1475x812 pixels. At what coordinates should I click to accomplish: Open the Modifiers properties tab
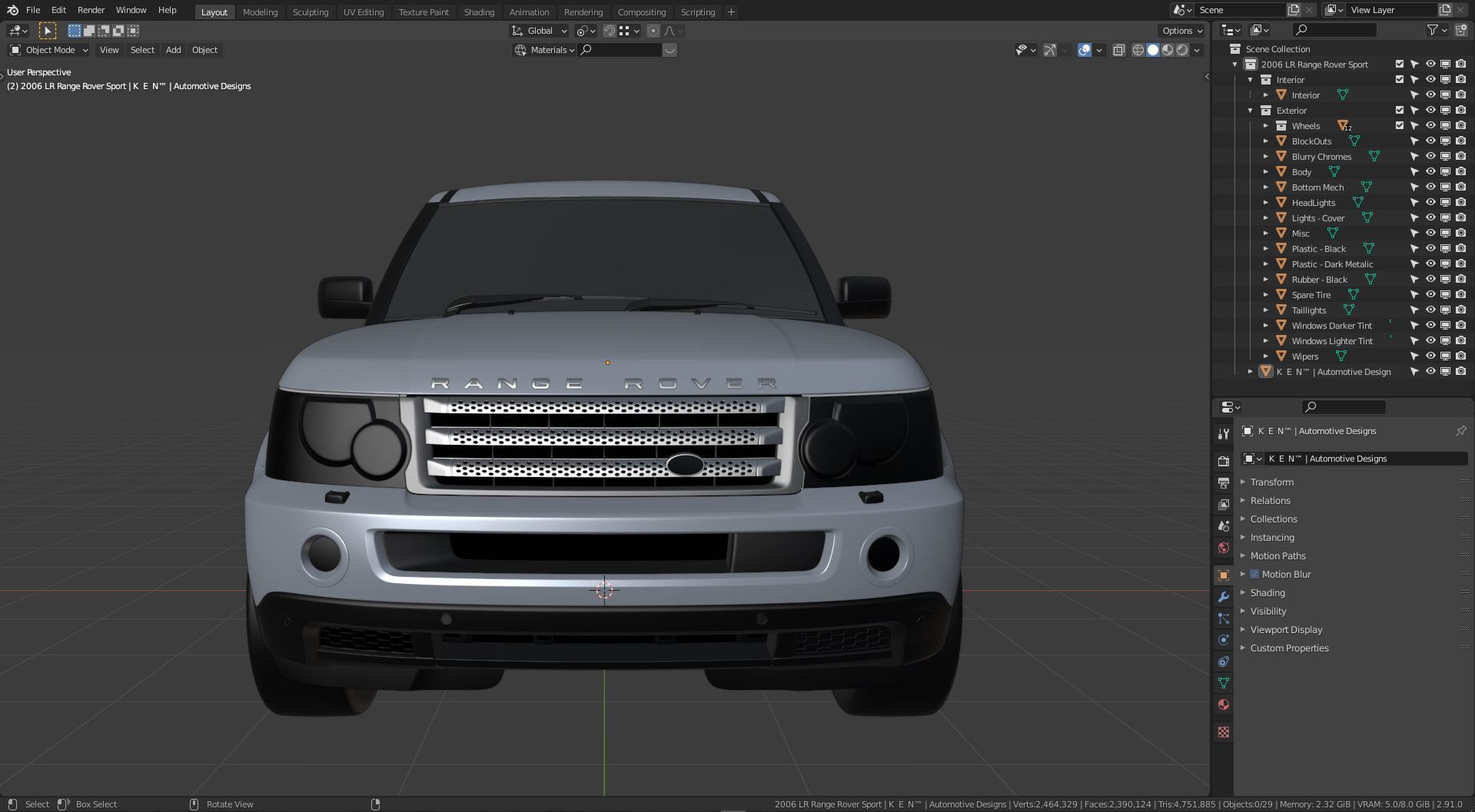(x=1224, y=597)
